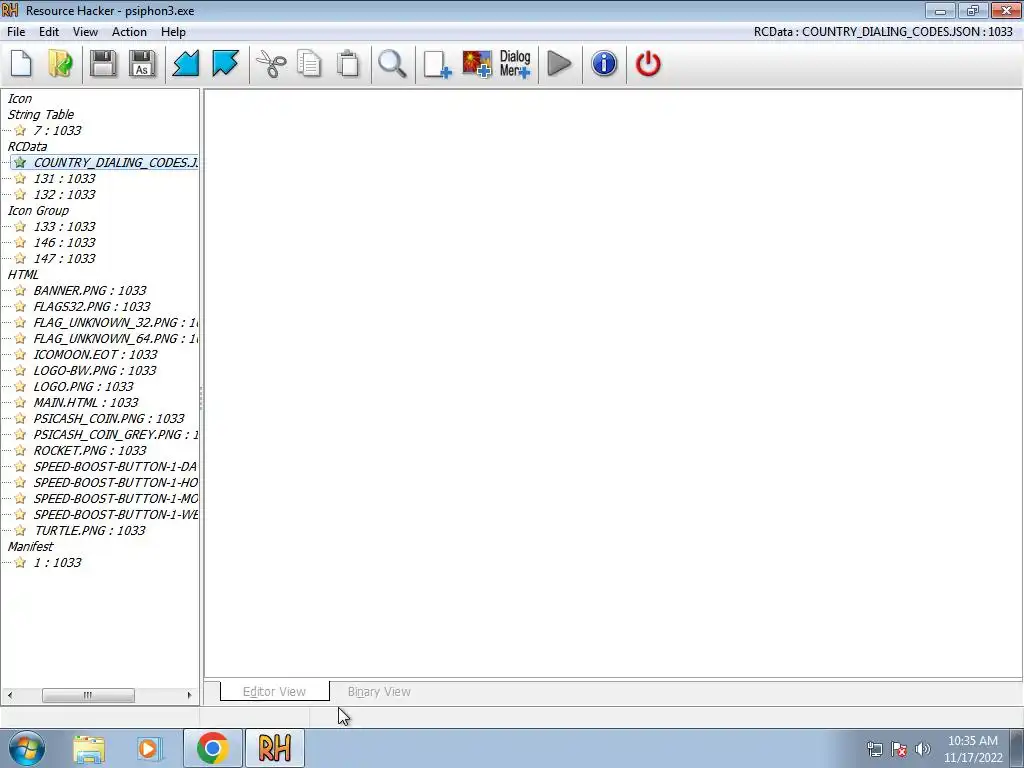Select the 7 : 1033 string table entry
Image resolution: width=1024 pixels, height=768 pixels.
pyautogui.click(x=57, y=131)
